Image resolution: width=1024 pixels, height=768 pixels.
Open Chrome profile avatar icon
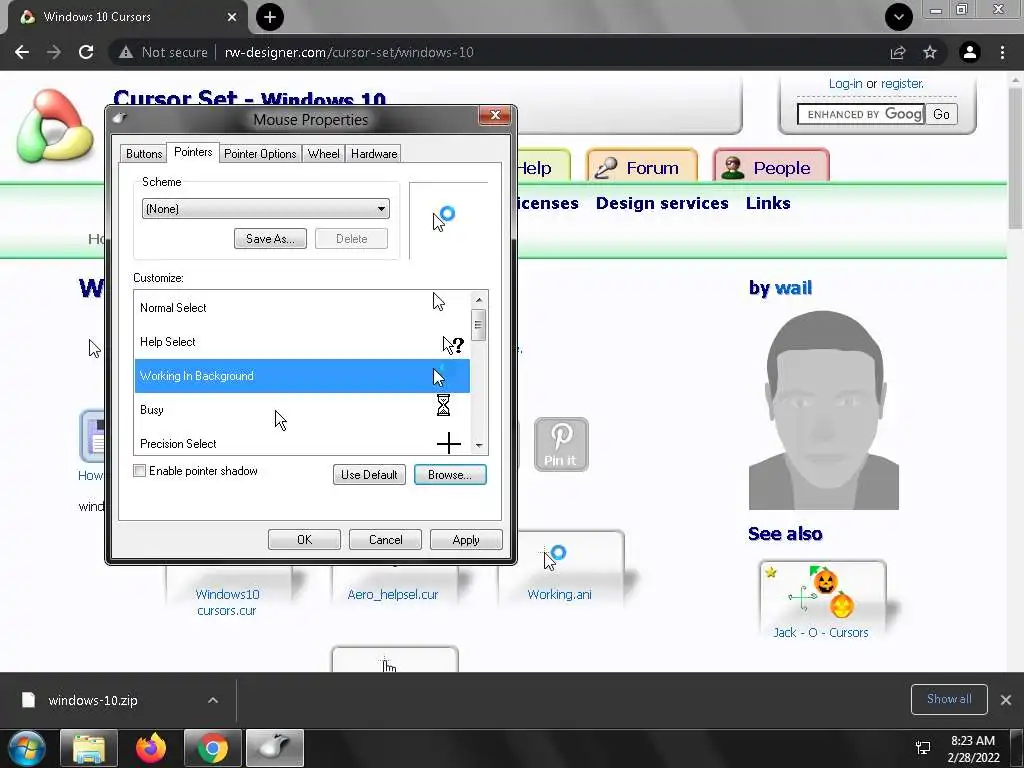(x=970, y=52)
